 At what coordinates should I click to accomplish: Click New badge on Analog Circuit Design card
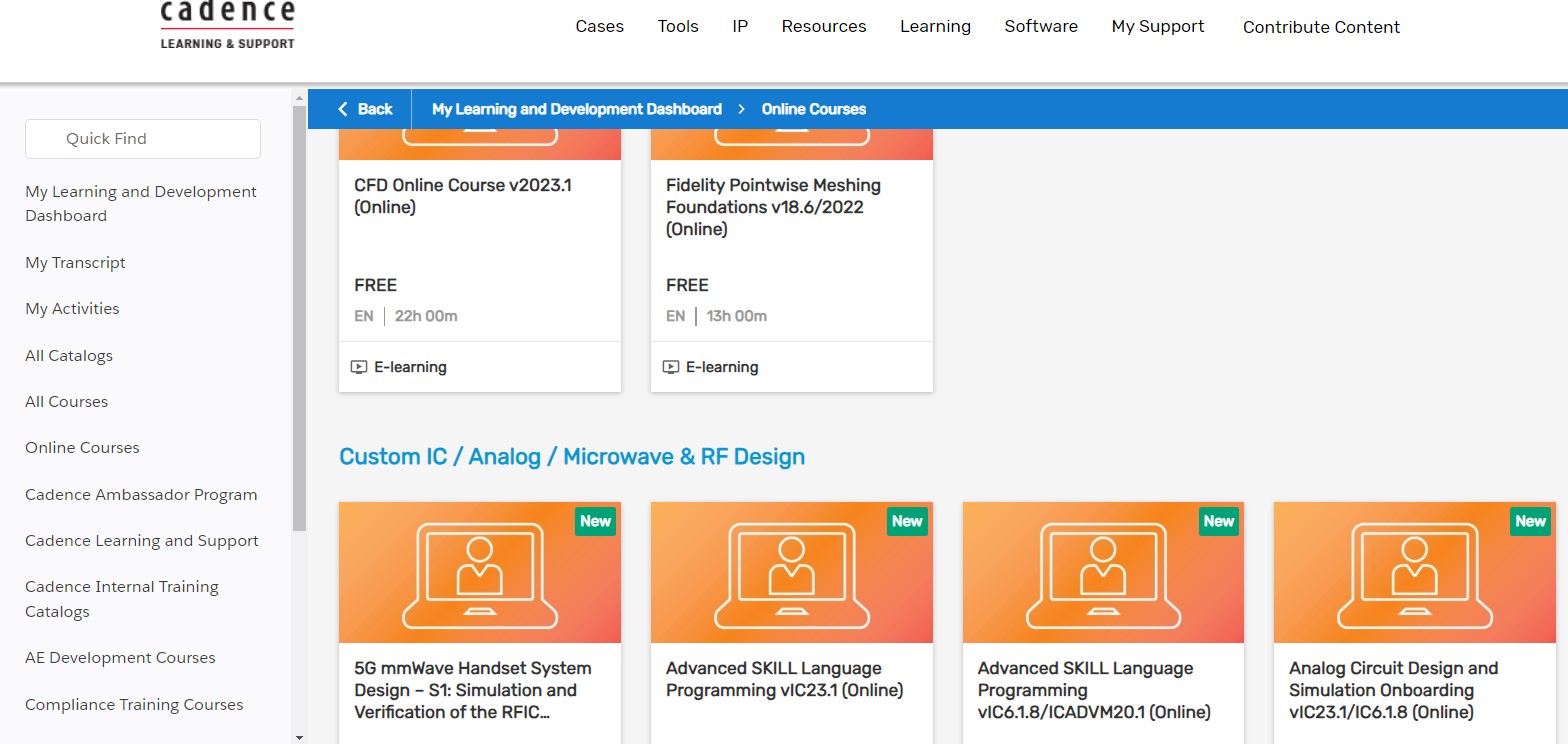tap(1530, 521)
